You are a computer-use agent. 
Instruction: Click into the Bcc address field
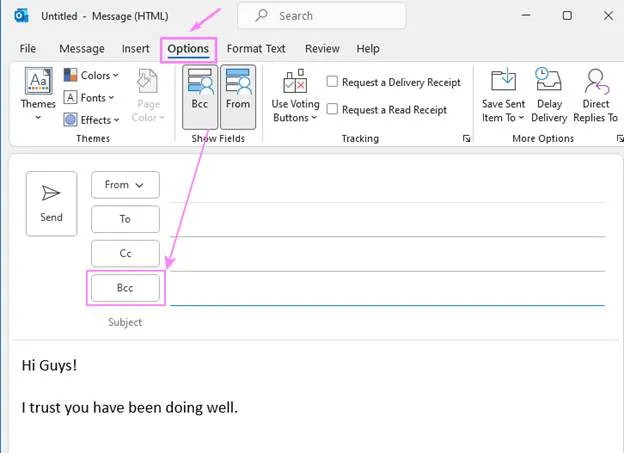(x=388, y=289)
